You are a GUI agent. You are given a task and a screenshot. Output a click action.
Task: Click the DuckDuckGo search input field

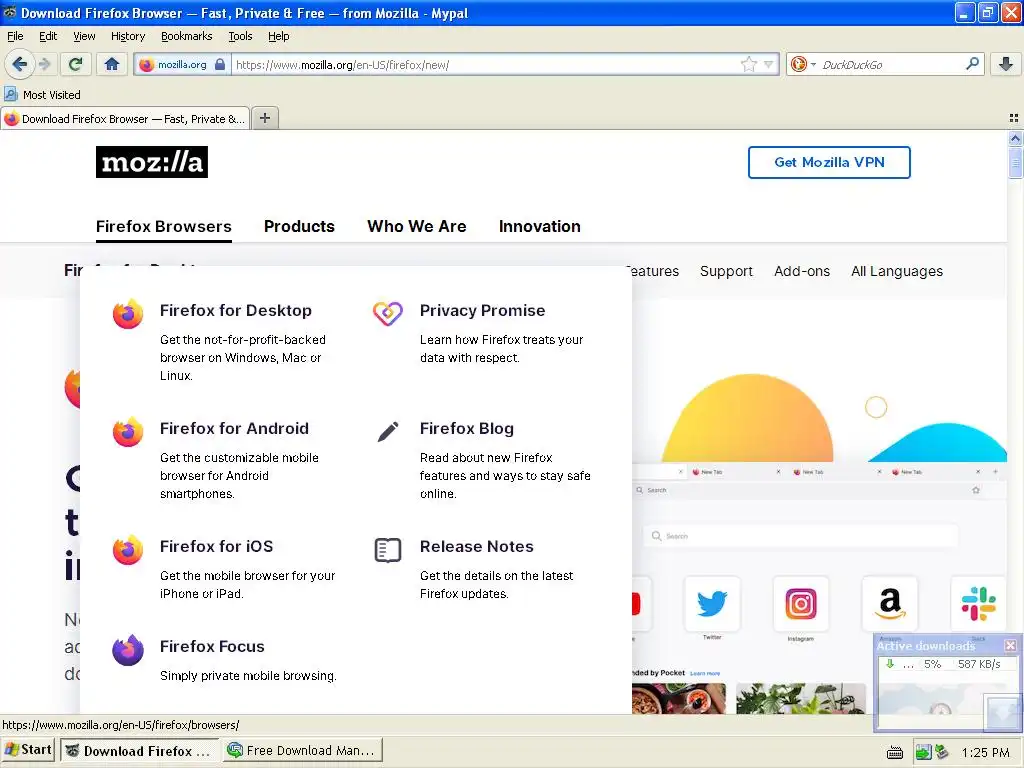tap(891, 65)
